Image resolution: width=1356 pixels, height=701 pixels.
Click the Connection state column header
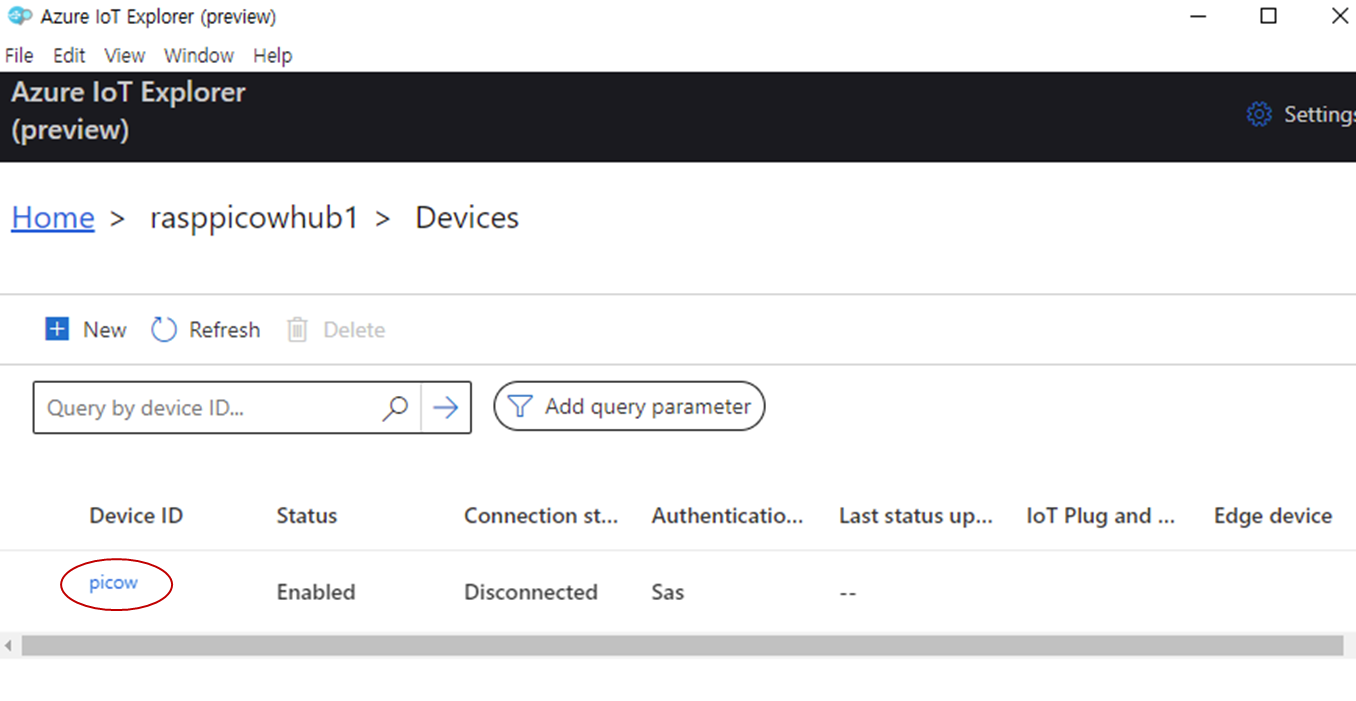540,516
